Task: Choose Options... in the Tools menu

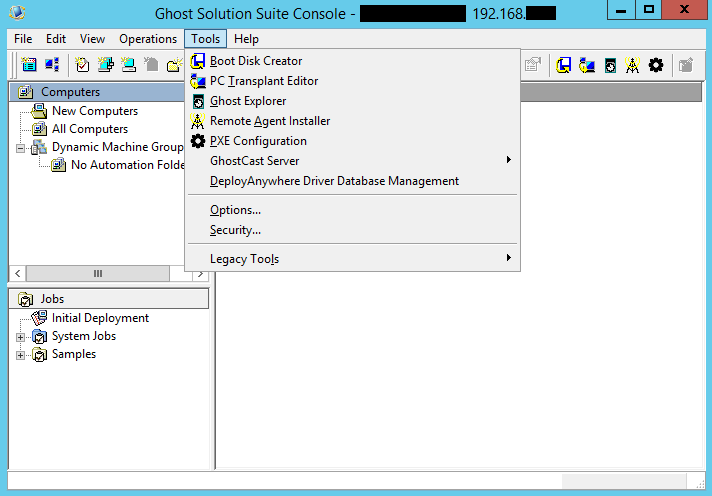Action: click(353, 210)
